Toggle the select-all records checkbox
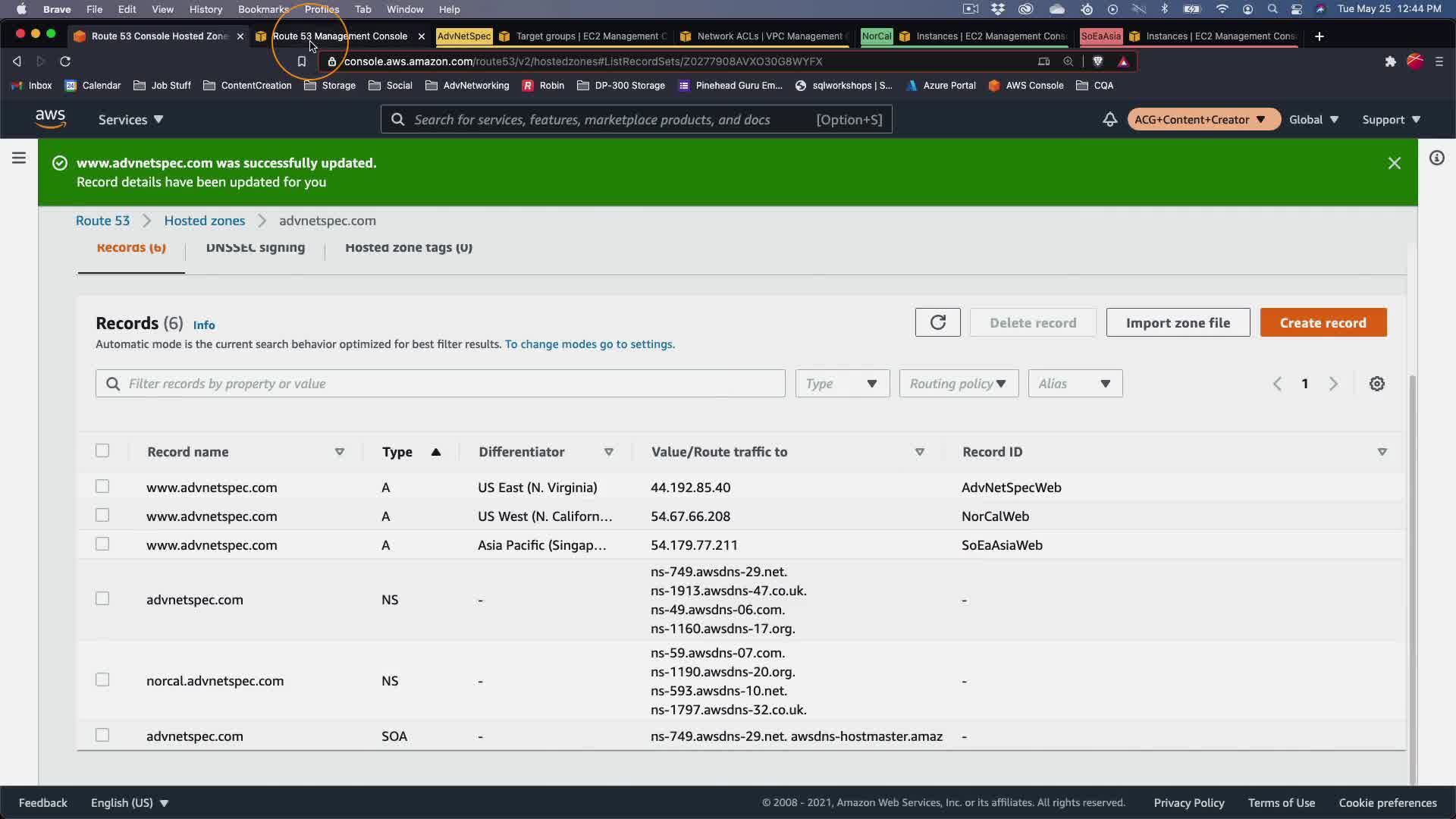 tap(102, 451)
